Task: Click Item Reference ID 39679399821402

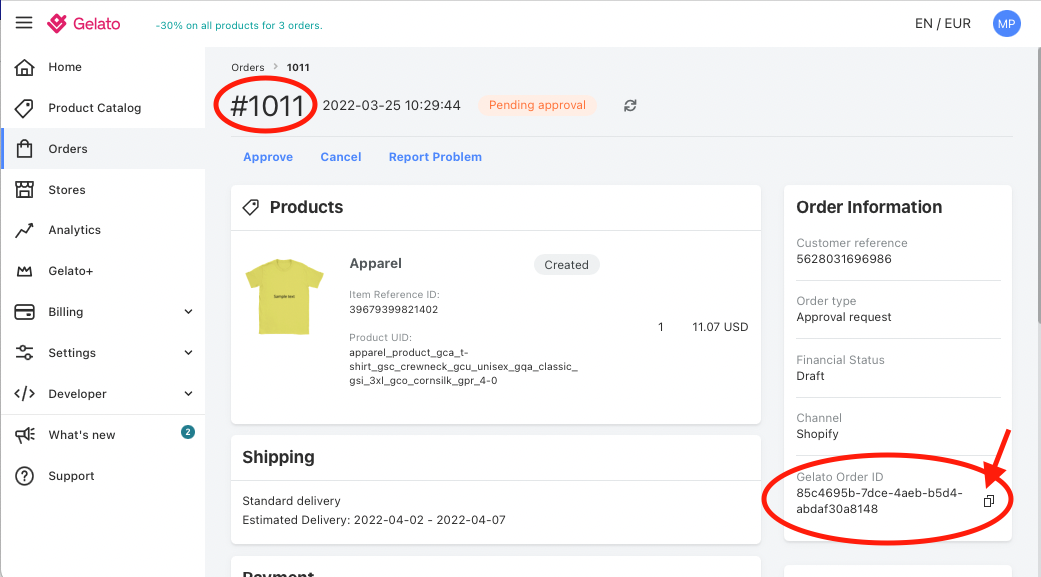Action: [394, 309]
